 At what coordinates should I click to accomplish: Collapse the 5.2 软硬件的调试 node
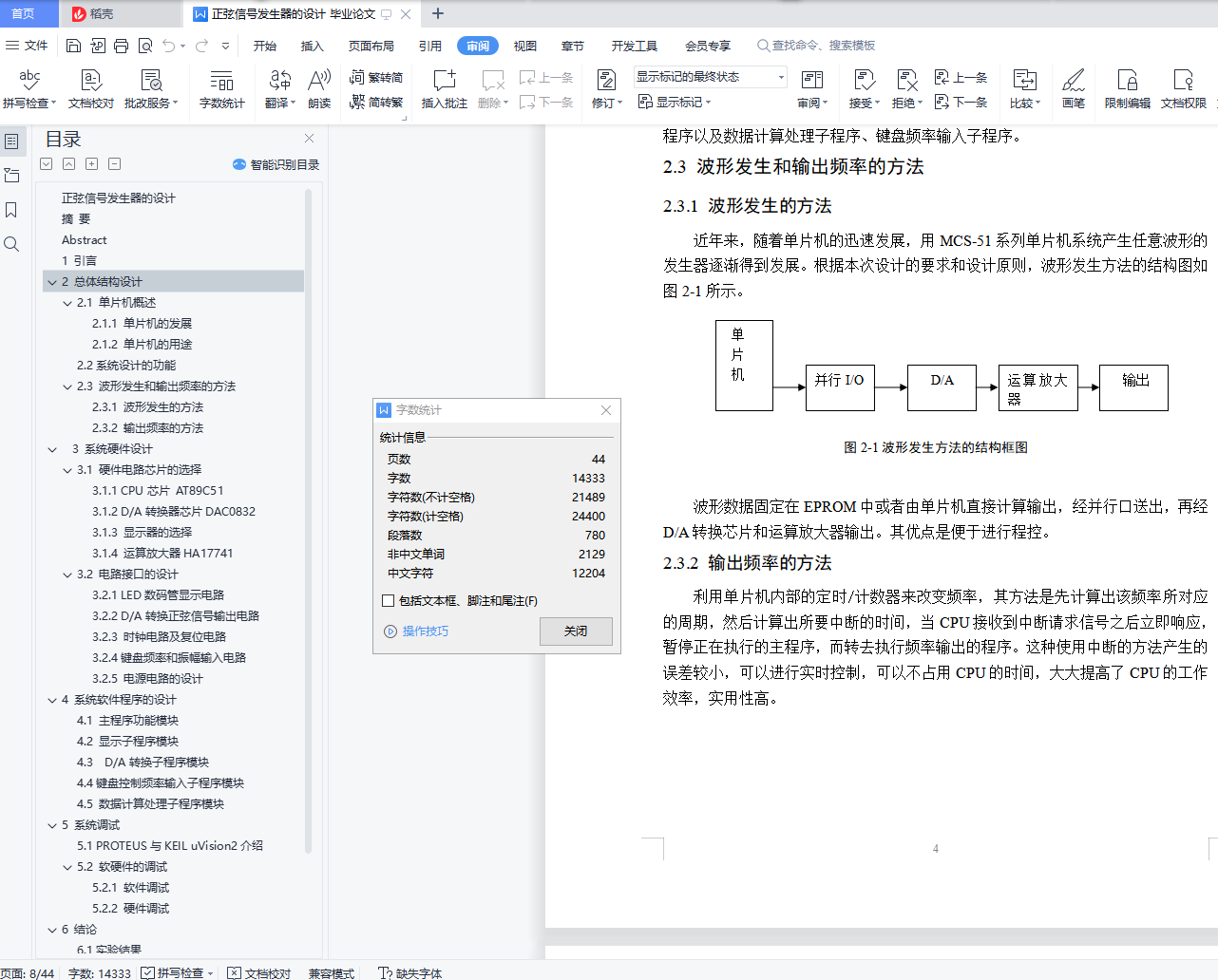pos(67,867)
